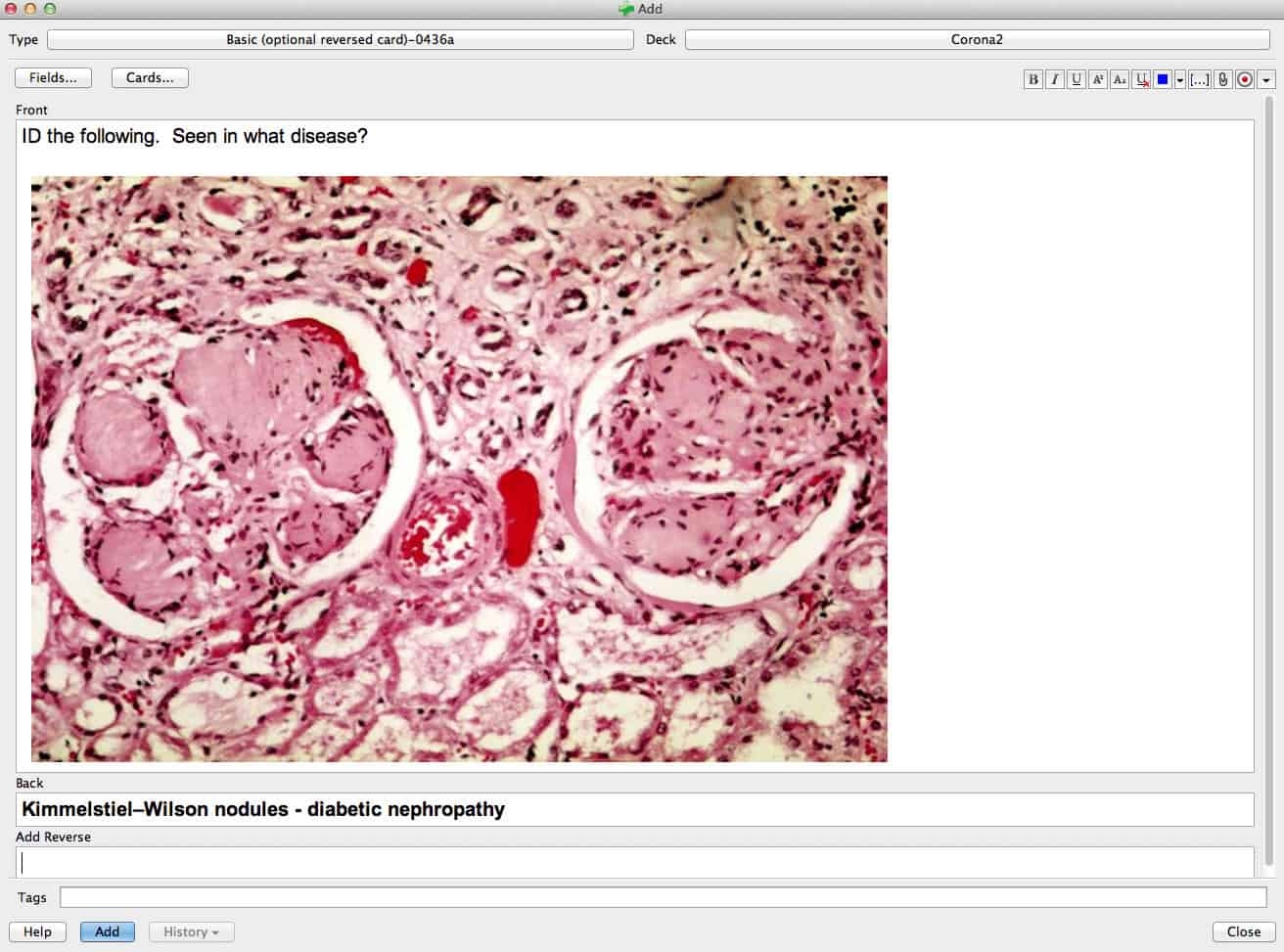Screen dimensions: 1284x952
Task: Open the text color picker dropdown arrow
Action: click(1179, 80)
